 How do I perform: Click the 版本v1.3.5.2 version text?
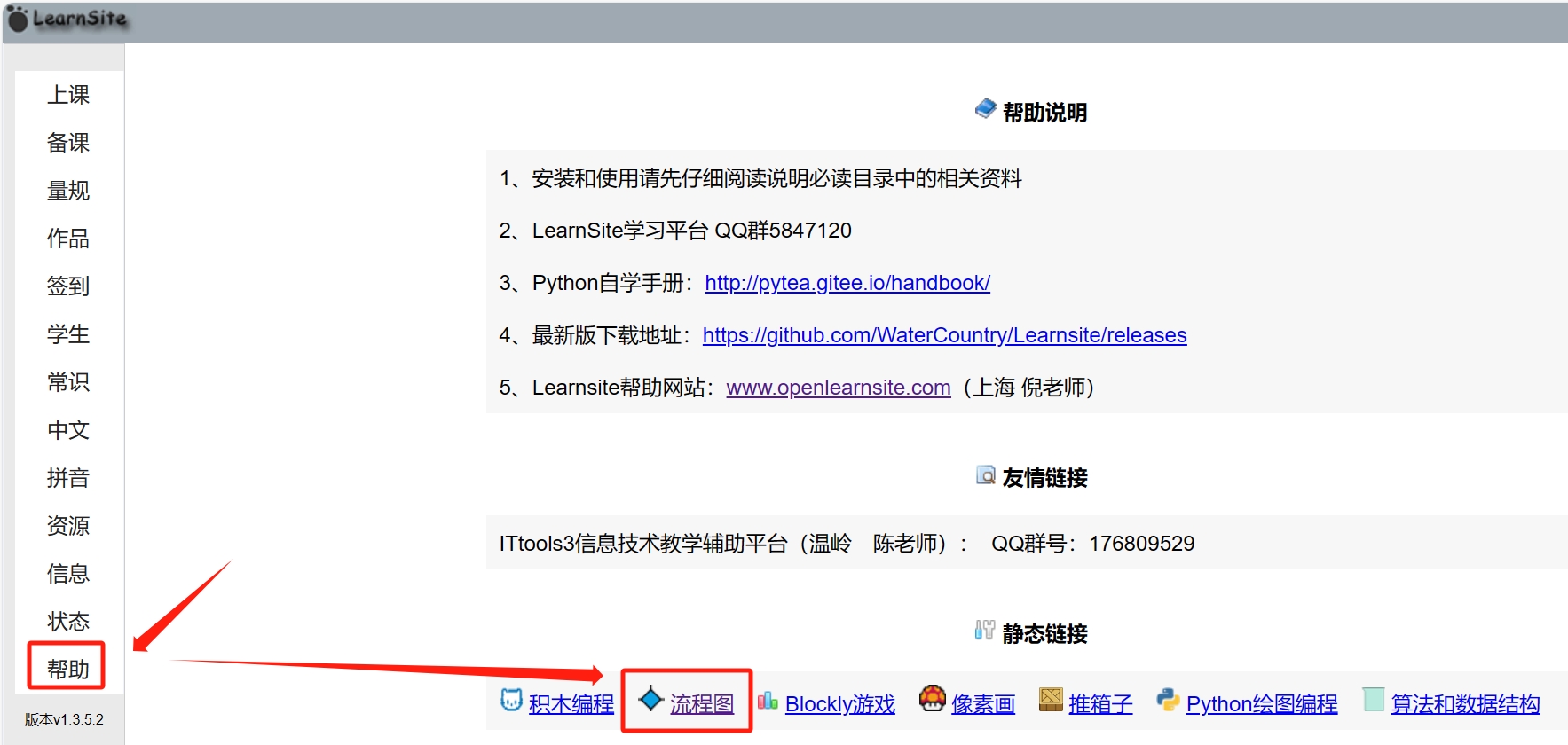point(64,720)
